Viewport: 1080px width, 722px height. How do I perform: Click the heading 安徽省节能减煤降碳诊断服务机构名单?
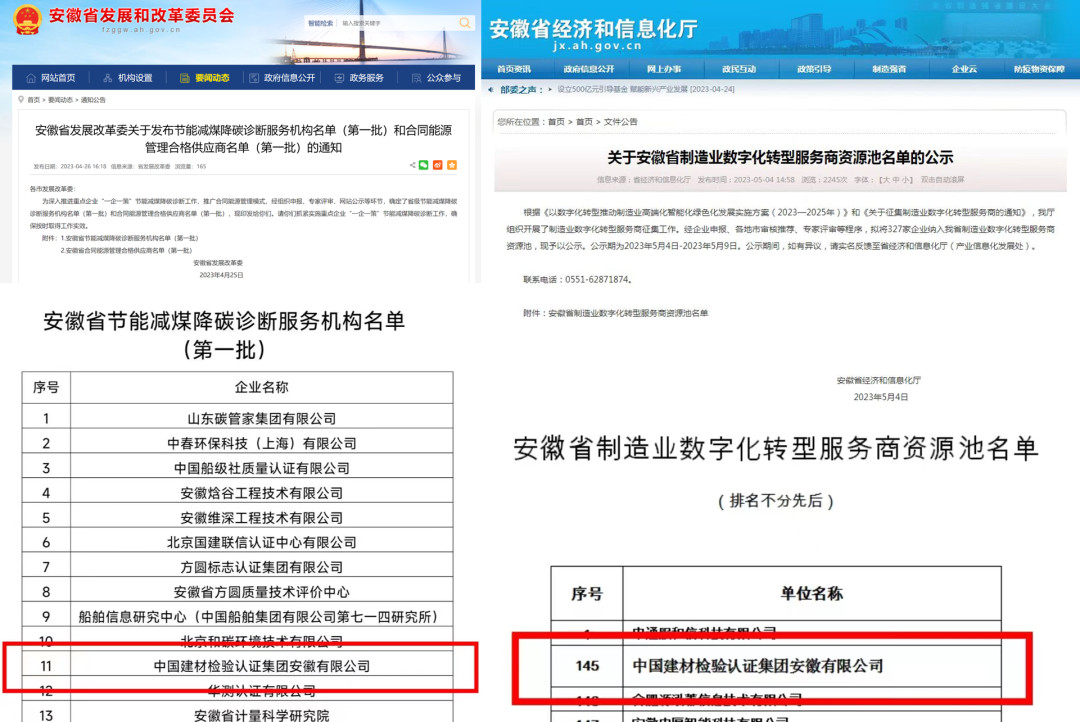[224, 321]
